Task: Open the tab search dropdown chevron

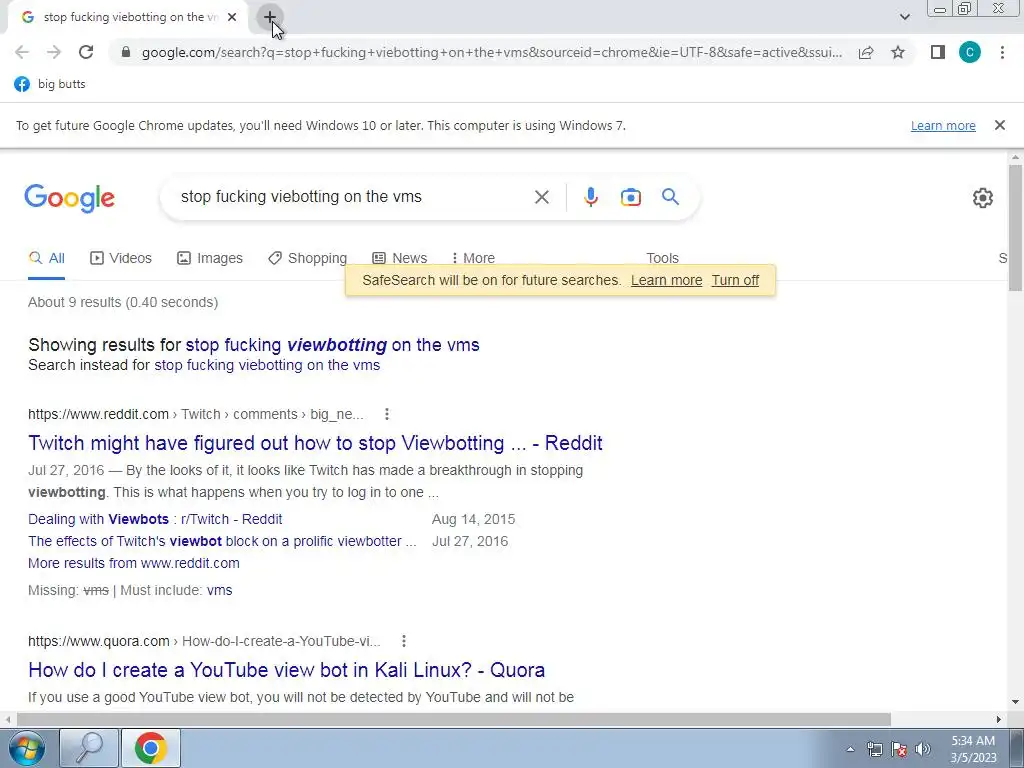Action: [904, 17]
